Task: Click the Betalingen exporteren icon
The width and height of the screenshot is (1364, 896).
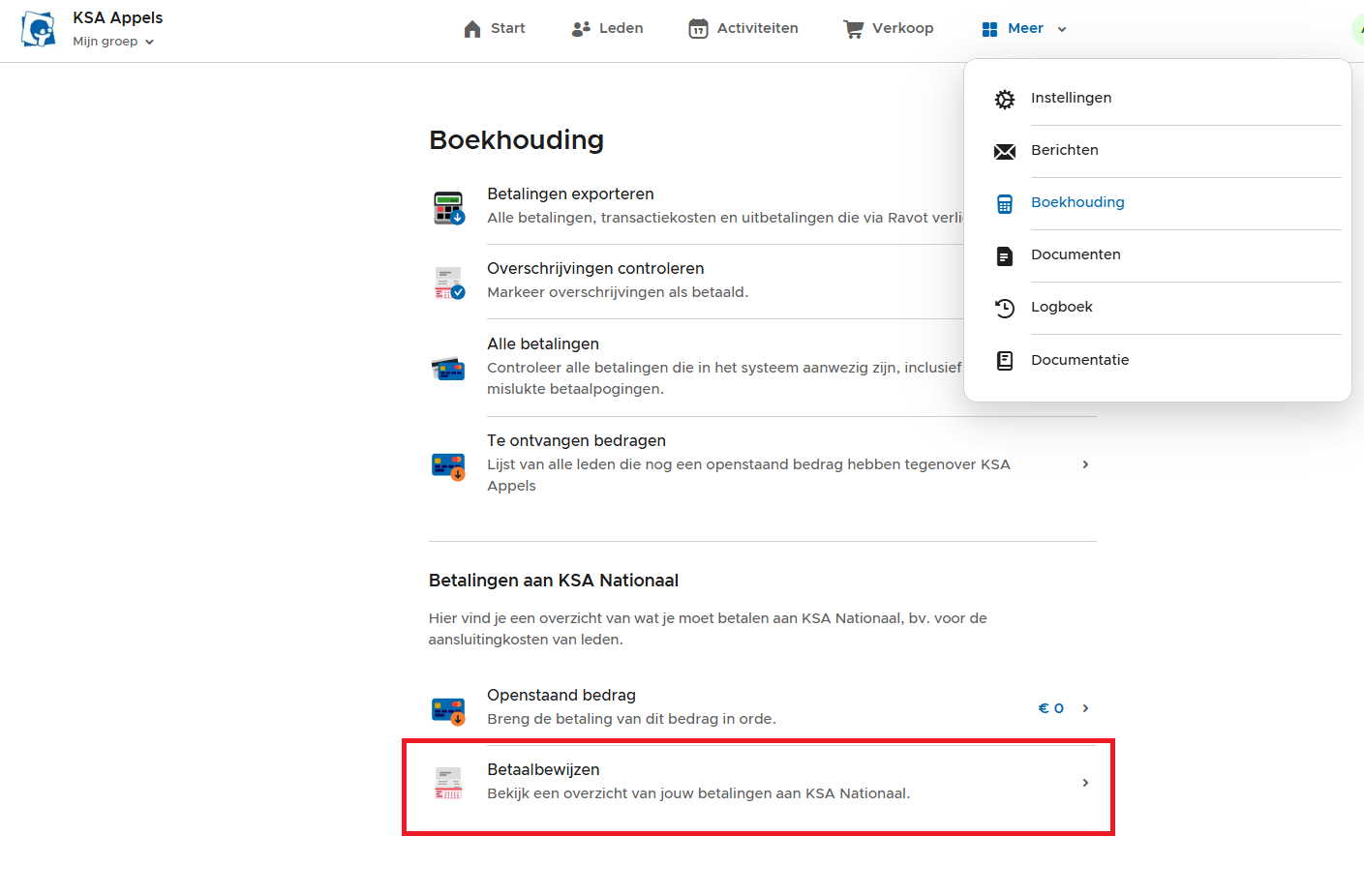Action: 449,207
